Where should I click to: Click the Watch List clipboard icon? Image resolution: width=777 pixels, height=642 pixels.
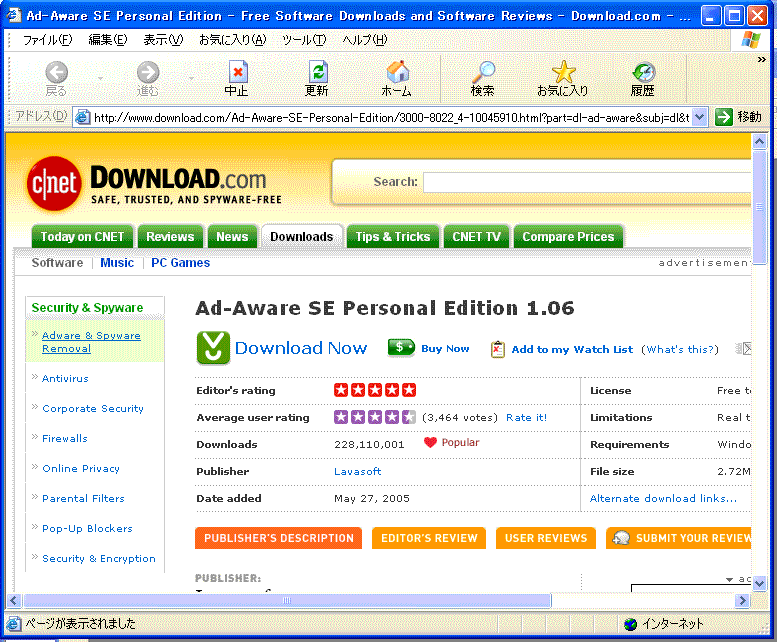pos(498,349)
